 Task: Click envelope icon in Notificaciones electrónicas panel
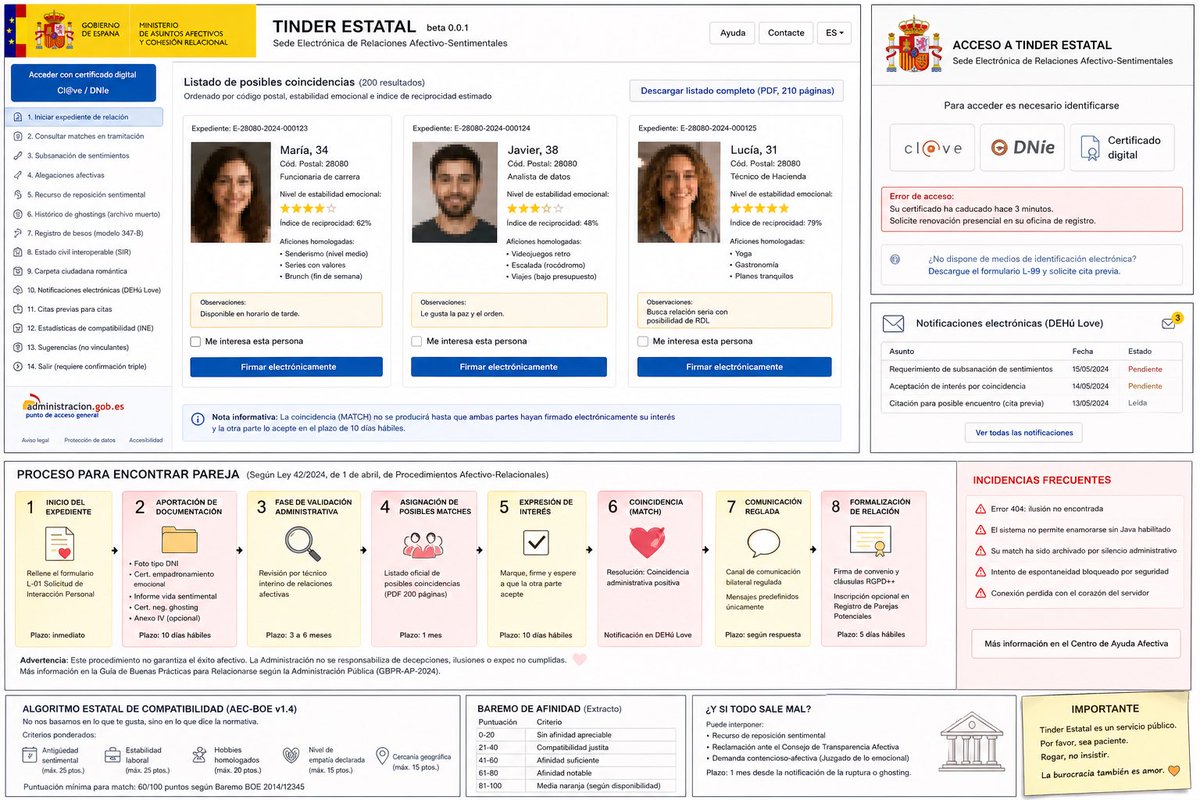pyautogui.click(x=893, y=324)
